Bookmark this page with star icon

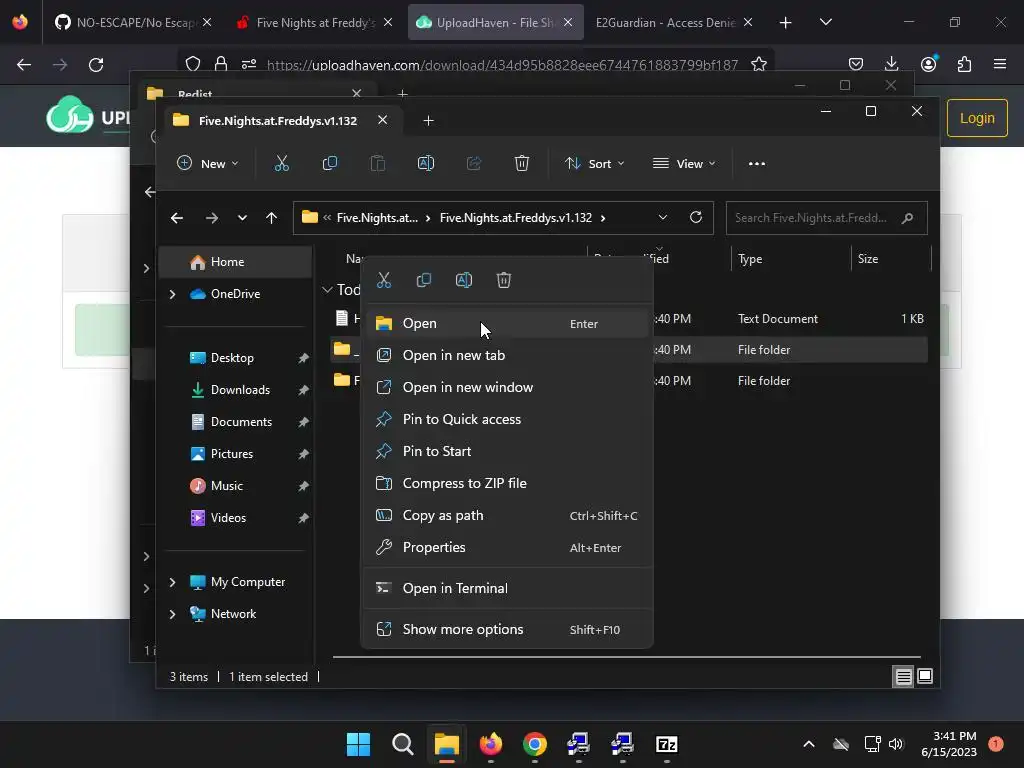click(x=758, y=65)
